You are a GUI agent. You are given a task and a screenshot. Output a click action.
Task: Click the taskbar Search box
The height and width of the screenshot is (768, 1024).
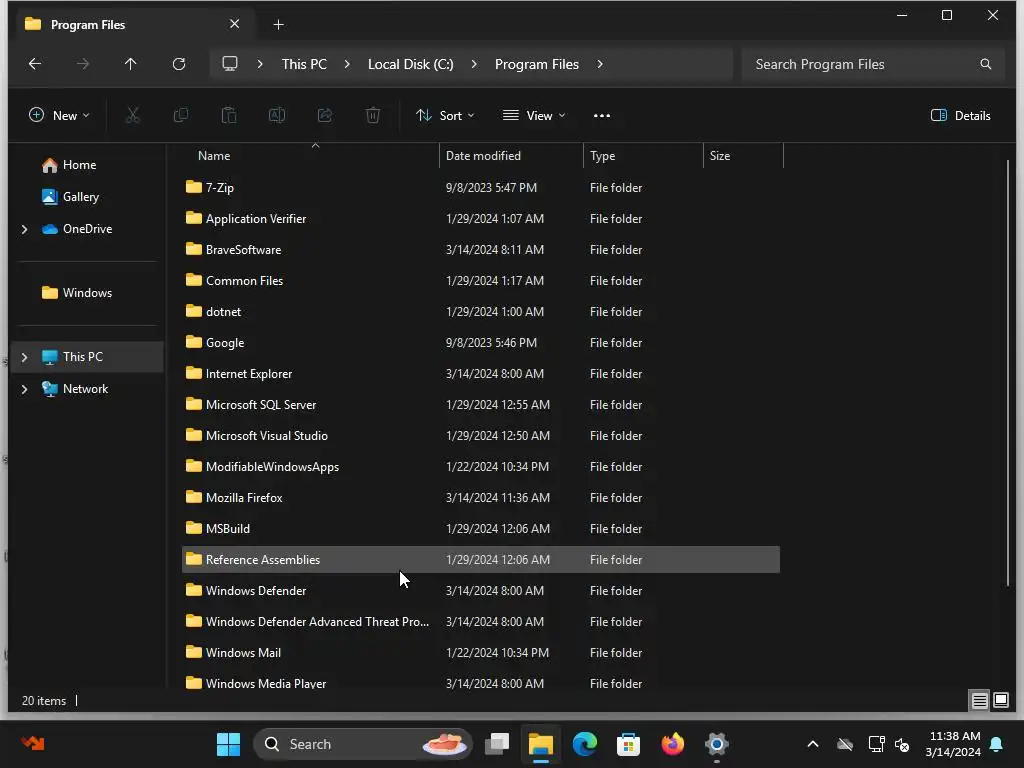pos(362,744)
